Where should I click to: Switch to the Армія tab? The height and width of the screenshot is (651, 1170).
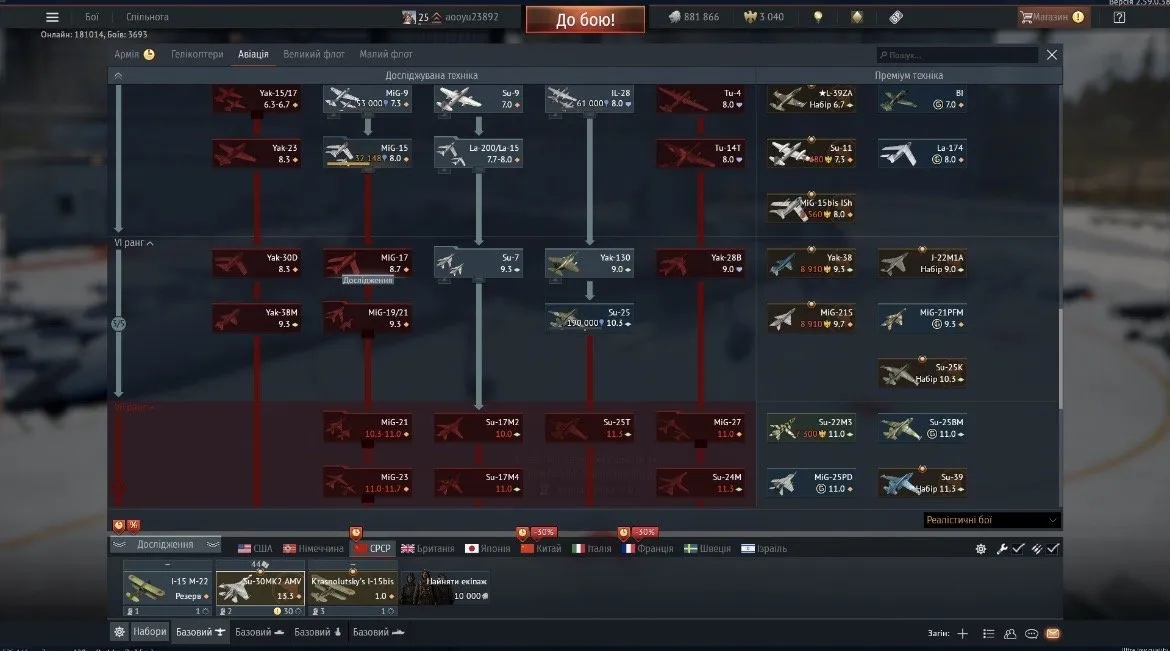(x=134, y=54)
